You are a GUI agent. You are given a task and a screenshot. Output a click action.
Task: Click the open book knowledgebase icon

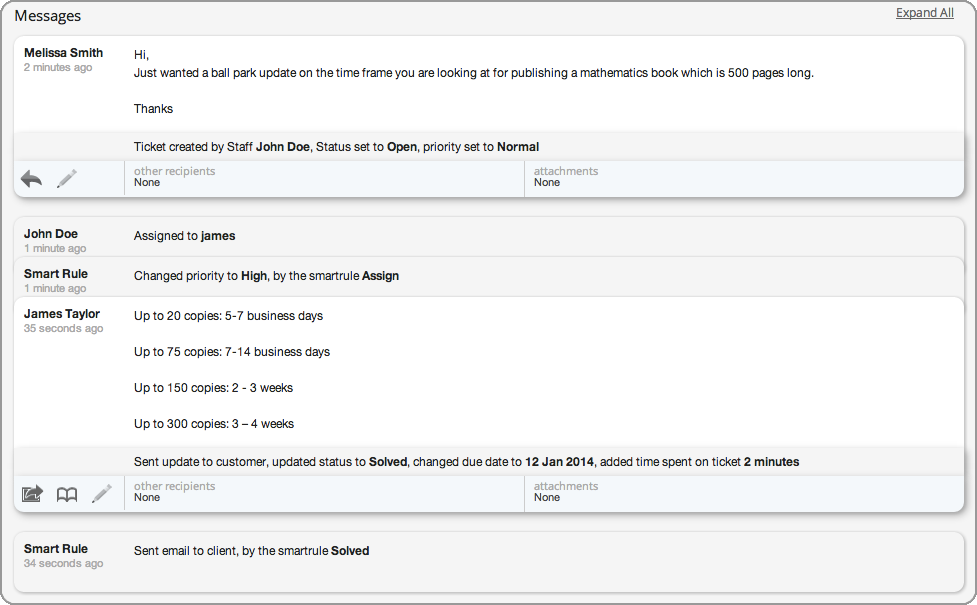tap(67, 495)
